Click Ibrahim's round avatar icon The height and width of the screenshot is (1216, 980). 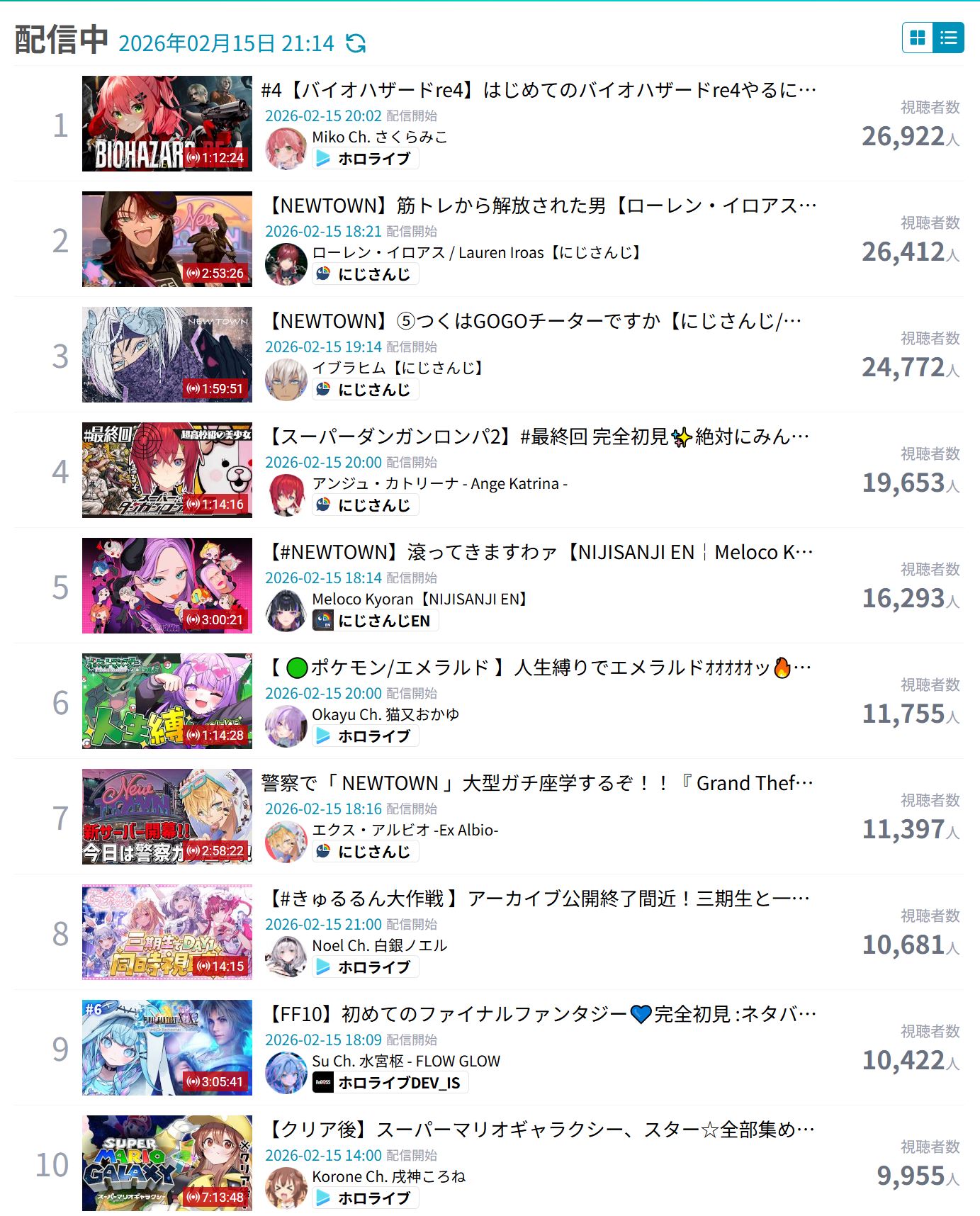286,379
